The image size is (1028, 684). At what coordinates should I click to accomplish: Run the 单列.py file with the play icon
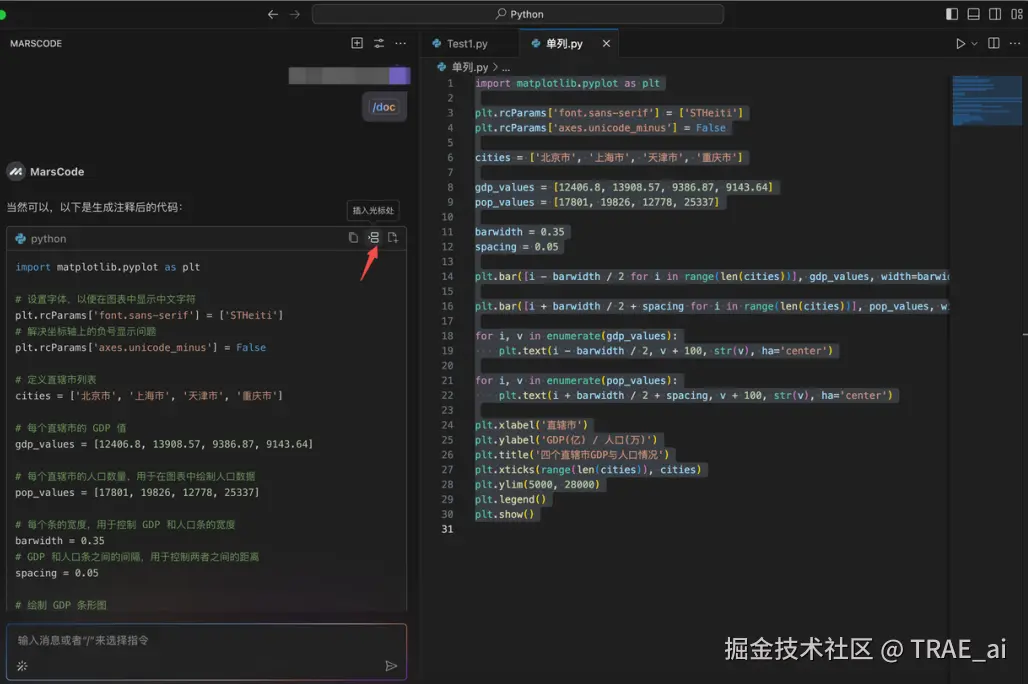960,44
